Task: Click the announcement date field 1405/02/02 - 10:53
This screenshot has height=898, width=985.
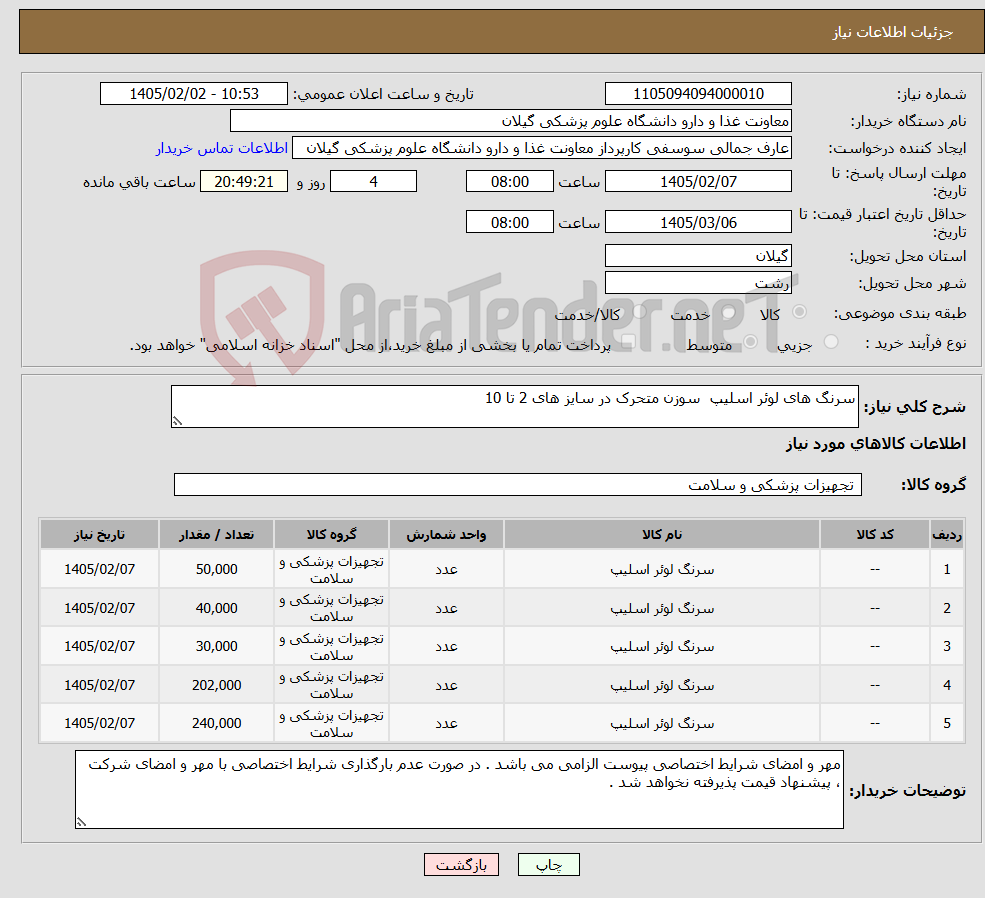Action: 193,94
